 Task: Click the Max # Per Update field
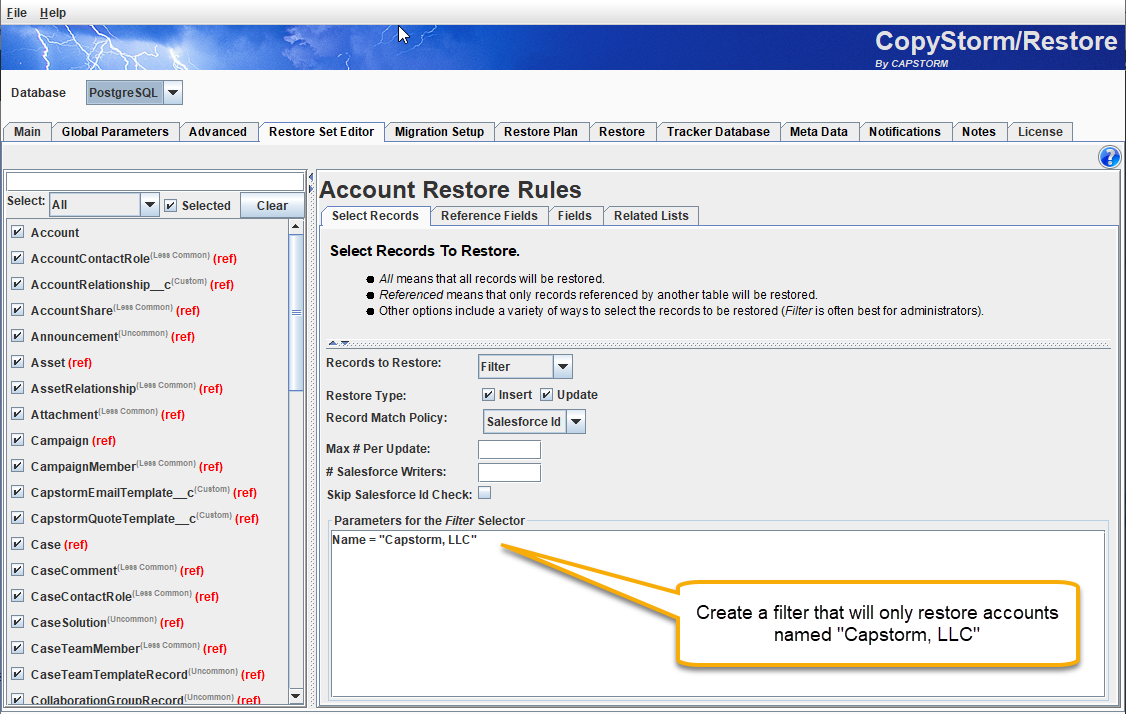click(x=509, y=449)
